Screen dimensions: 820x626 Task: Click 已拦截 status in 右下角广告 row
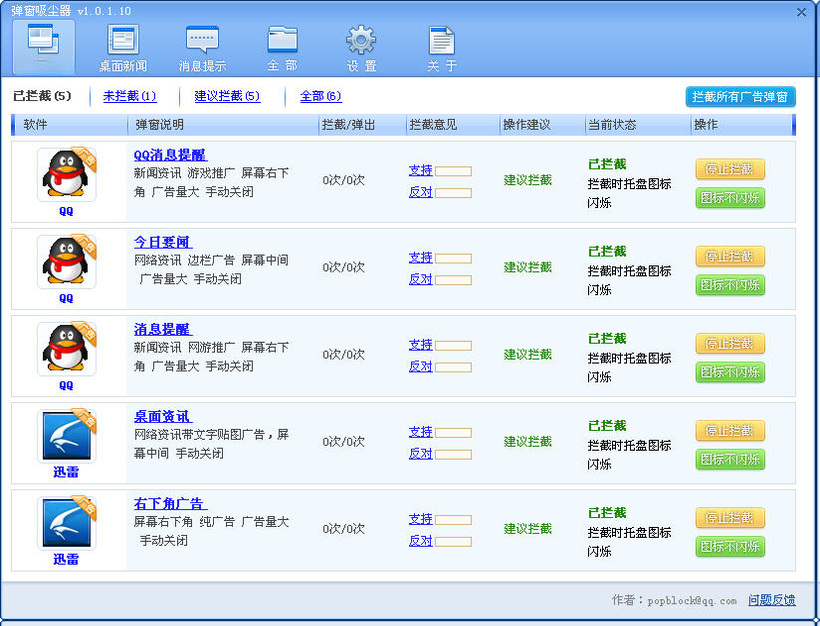click(x=607, y=513)
